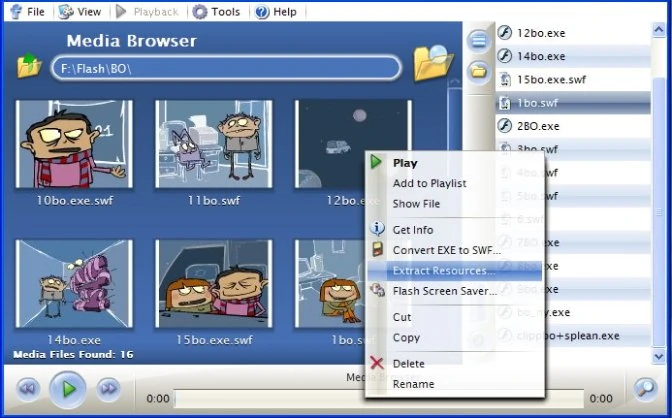Choose Flash Screen Saver...
This screenshot has height=418, width=672.
pos(455,291)
